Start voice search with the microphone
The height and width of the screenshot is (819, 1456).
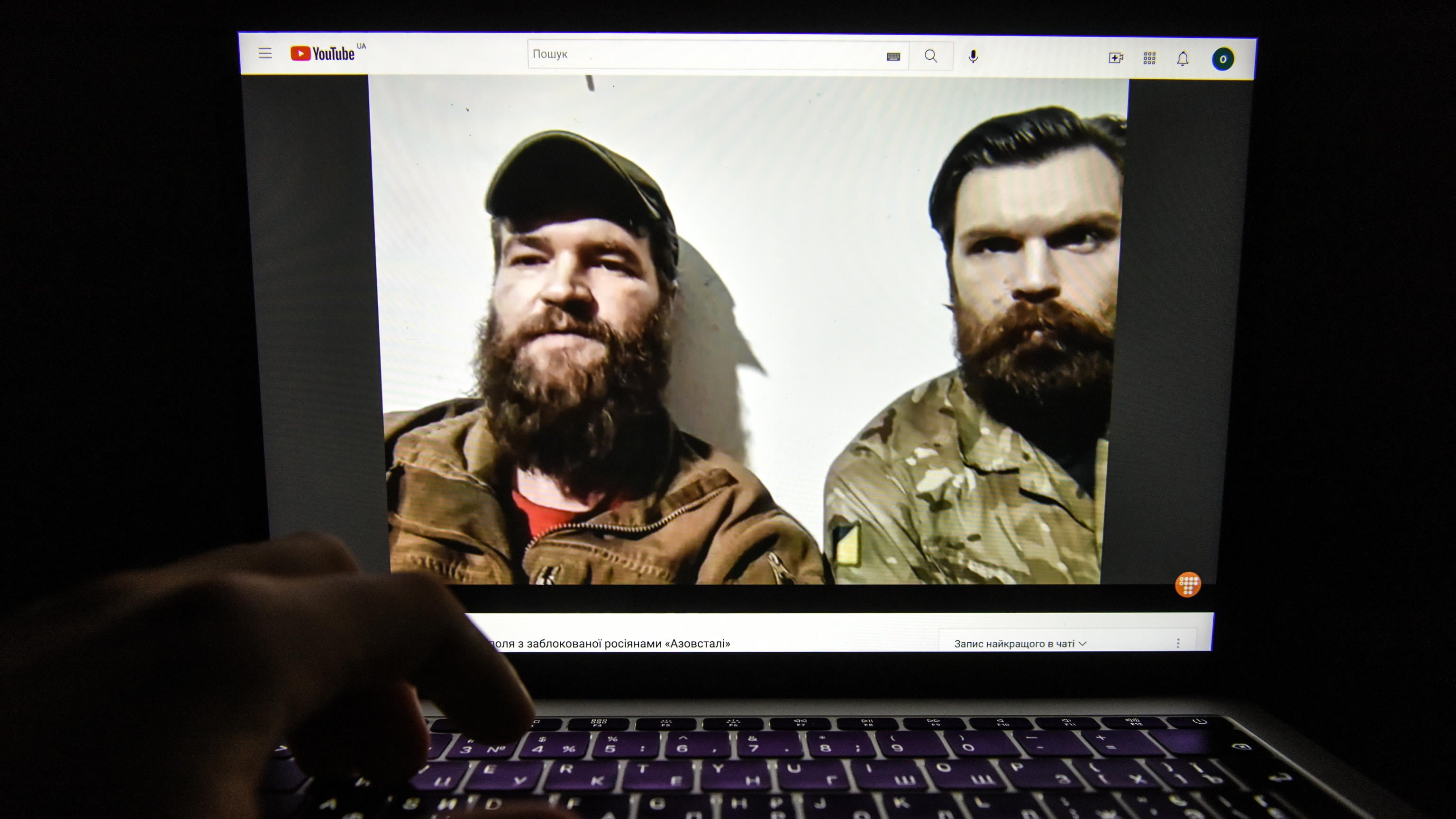[x=973, y=56]
